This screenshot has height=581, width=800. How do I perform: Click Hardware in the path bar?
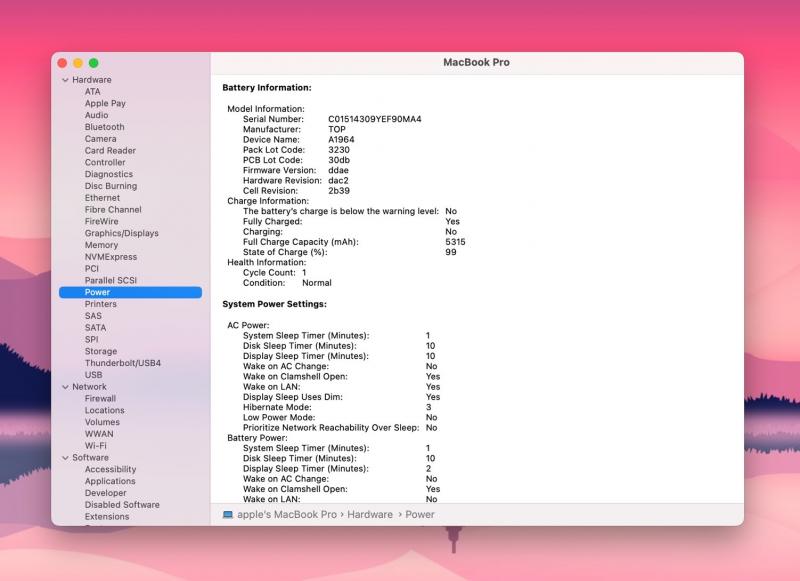(x=370, y=514)
